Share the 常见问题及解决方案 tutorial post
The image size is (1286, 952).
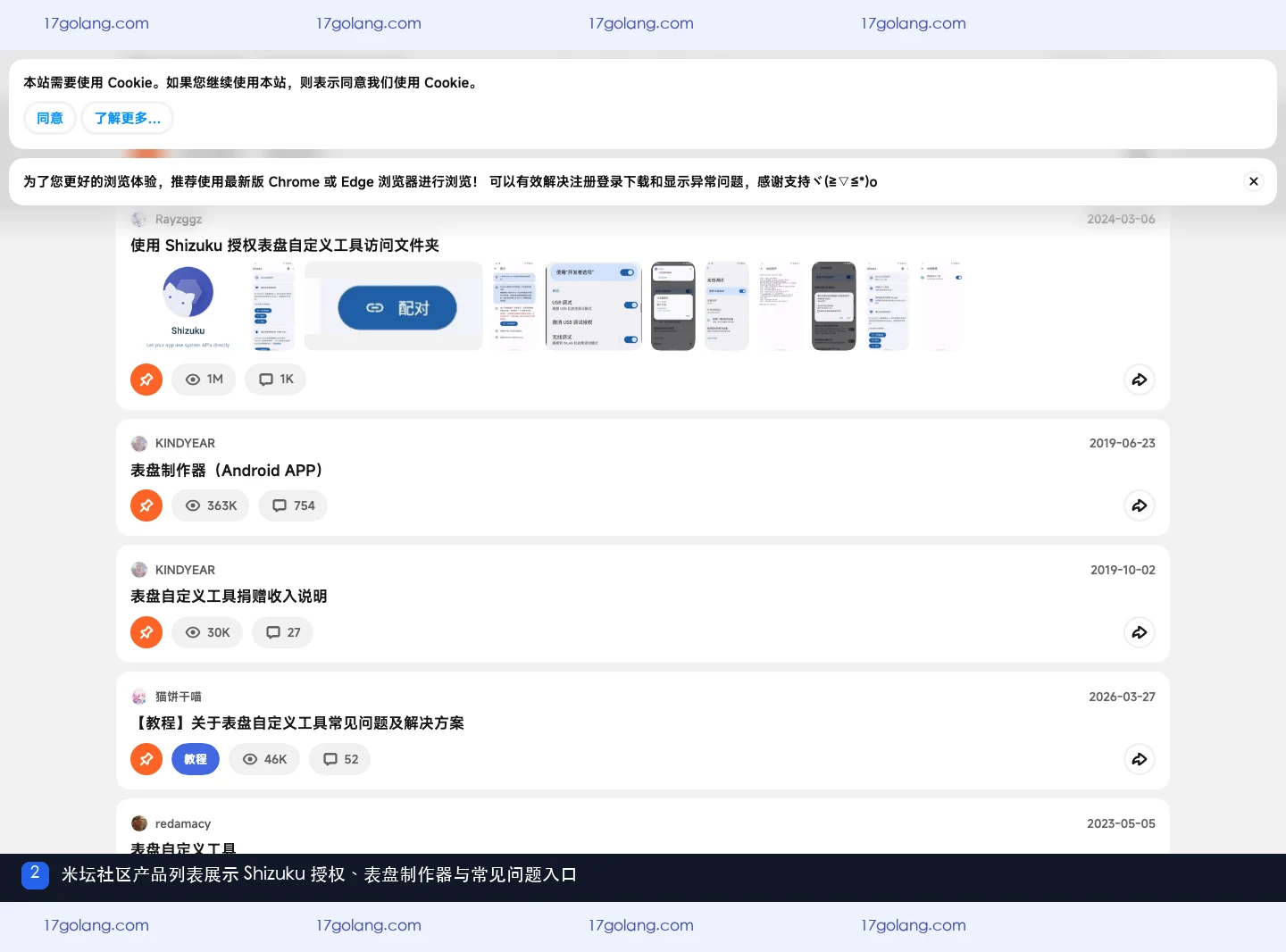pos(1140,759)
